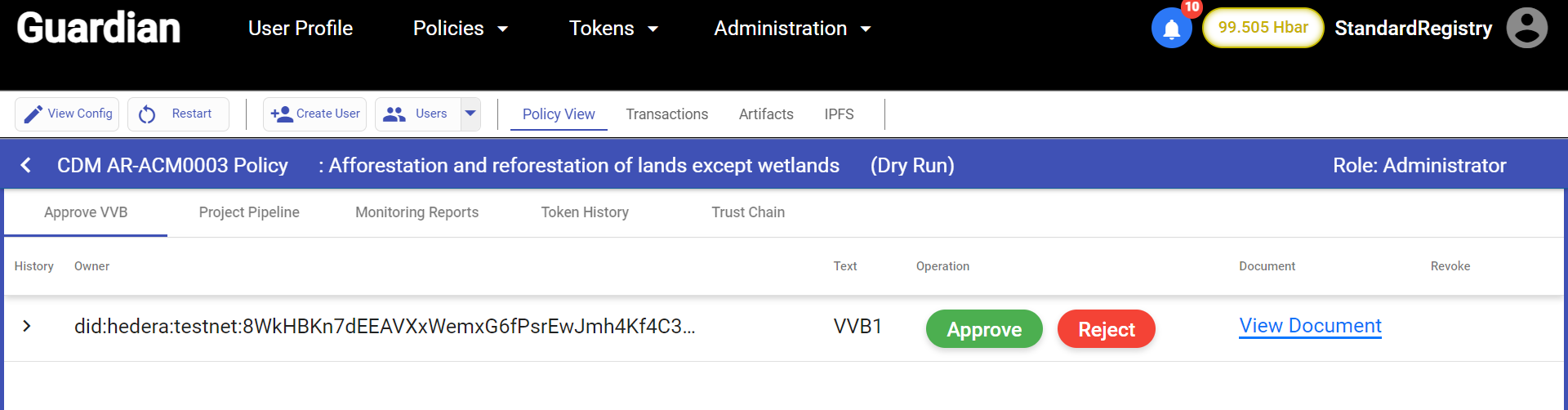
Task: Click the View Config pencil icon
Action: (33, 114)
